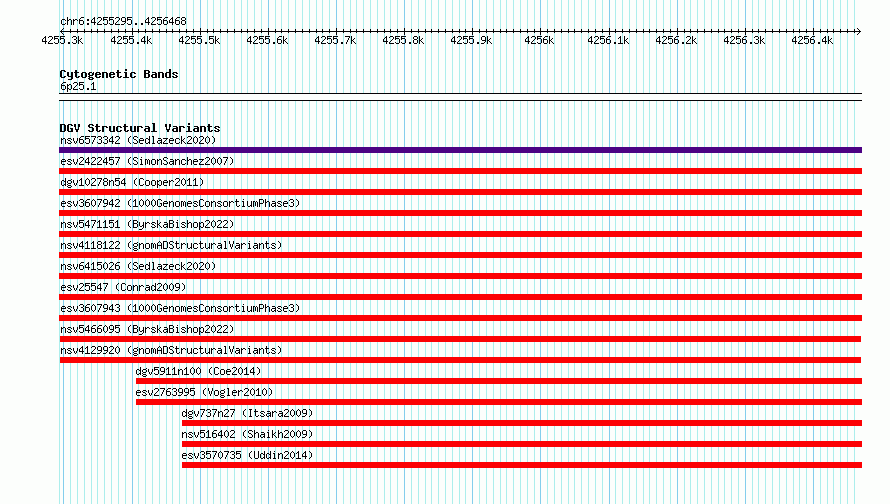Click esv3607943 (1000GenomesConsortiumPhase3) label
This screenshot has width=890, height=504.
180,308
